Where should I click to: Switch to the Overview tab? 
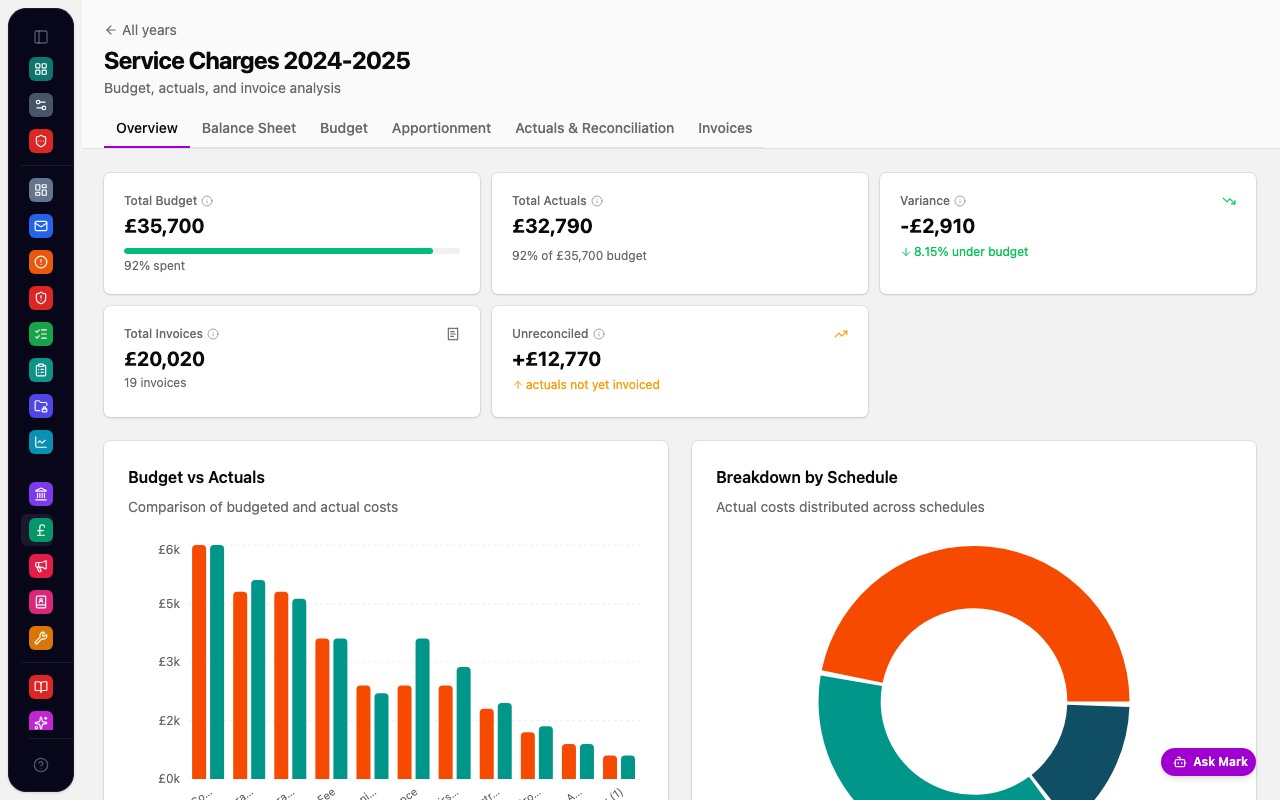click(147, 128)
